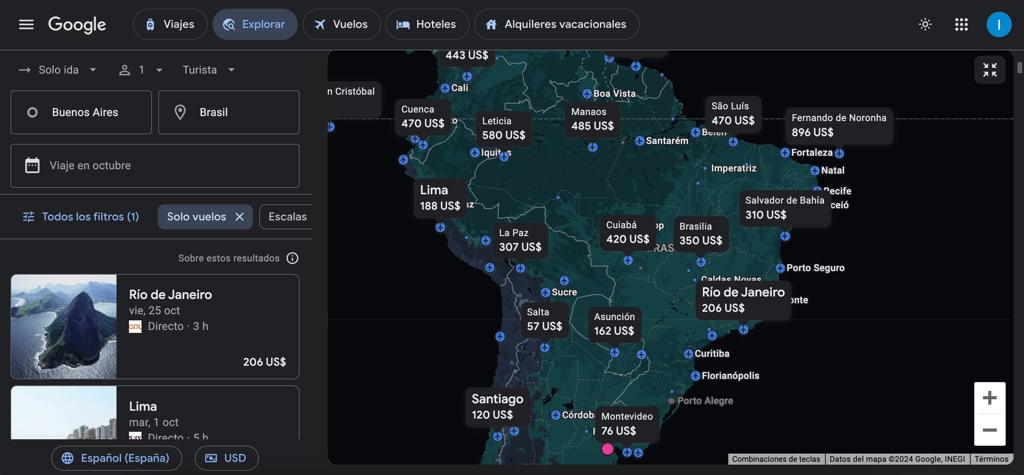Expand the Solo ida trip type dropdown
The image size is (1024, 475).
(58, 70)
